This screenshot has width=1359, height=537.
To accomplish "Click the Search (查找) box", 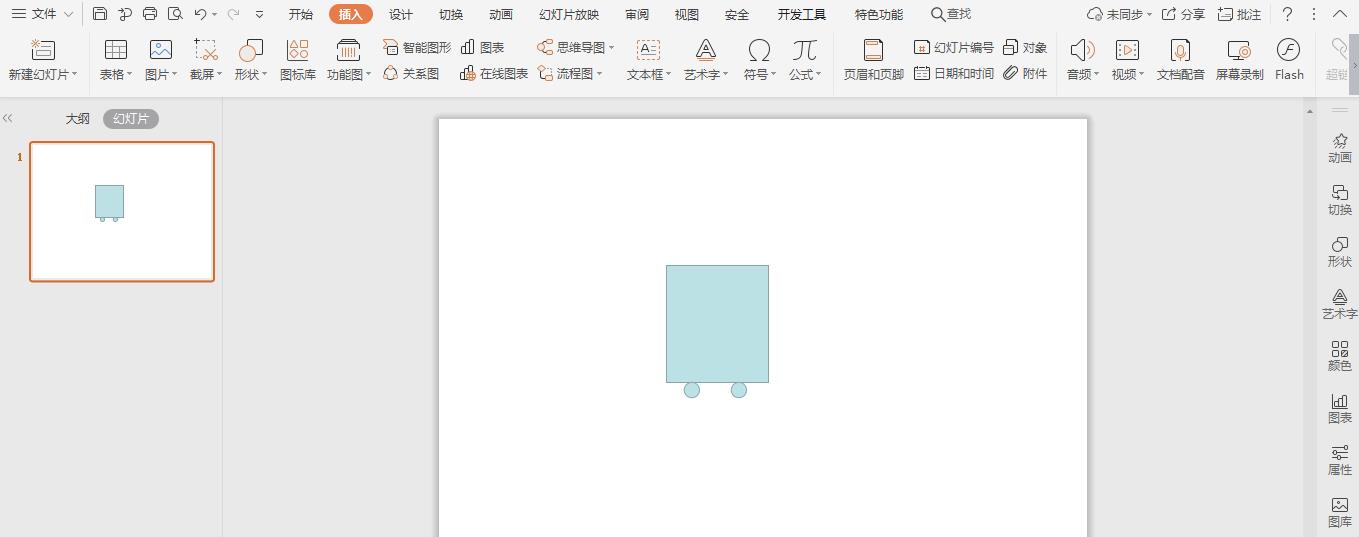I will [x=951, y=14].
